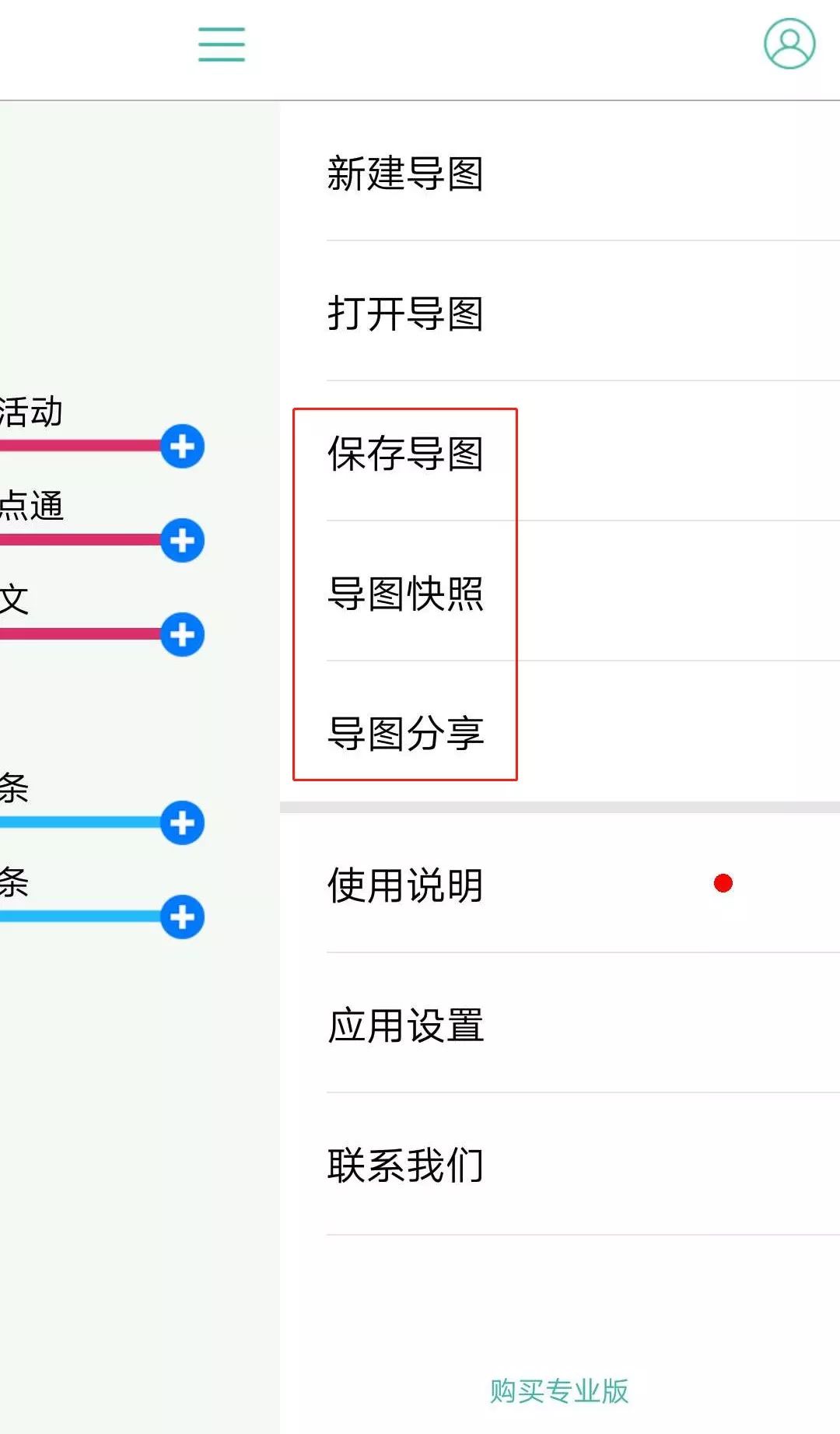Add child node to 点通 branch
Image resolution: width=840 pixels, height=1434 pixels.
[183, 541]
